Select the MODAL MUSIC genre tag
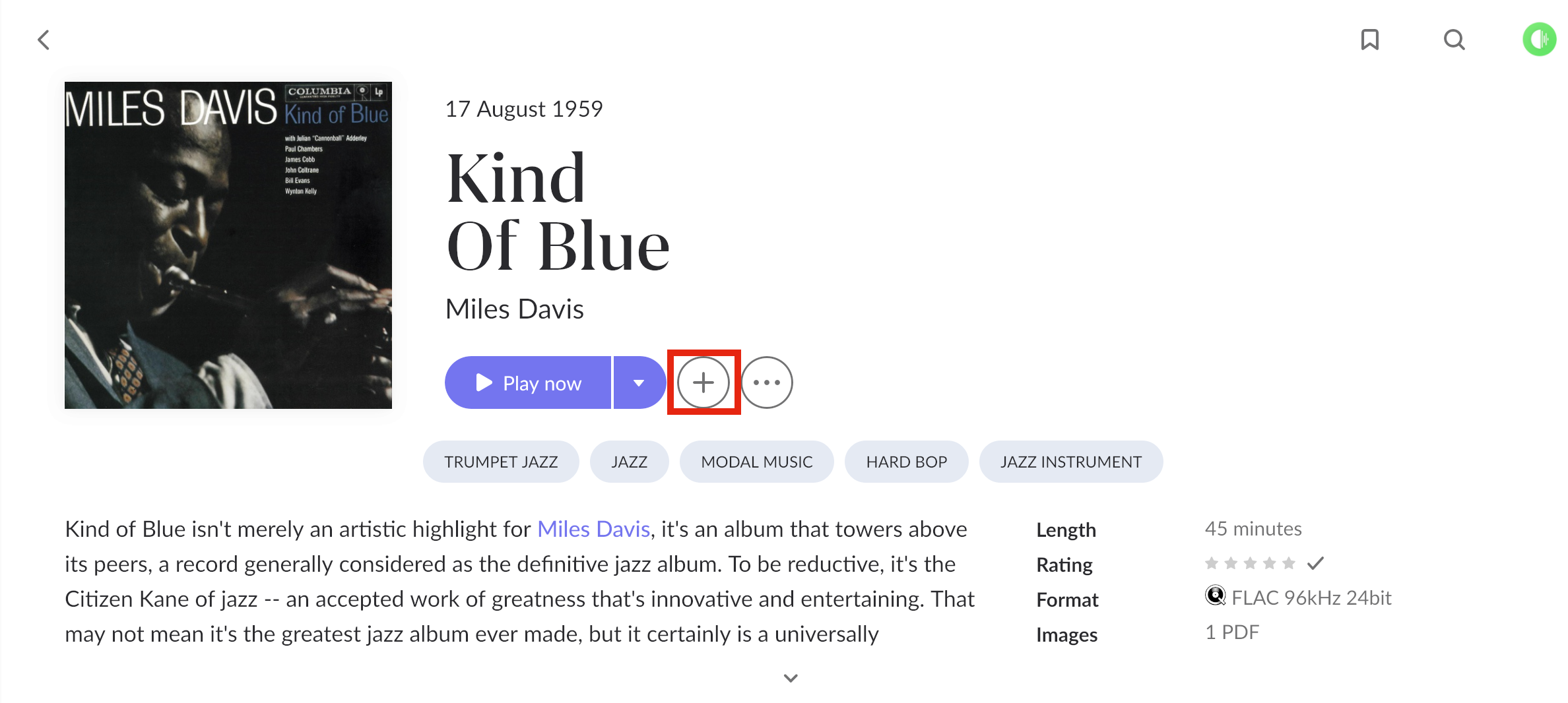1568x703 pixels. coord(756,462)
